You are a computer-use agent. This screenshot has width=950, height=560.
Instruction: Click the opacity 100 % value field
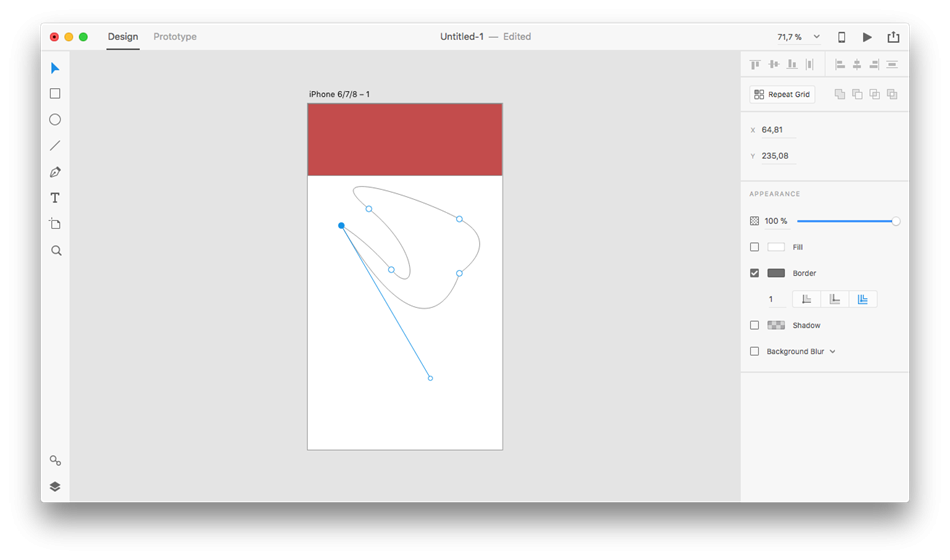[776, 221]
